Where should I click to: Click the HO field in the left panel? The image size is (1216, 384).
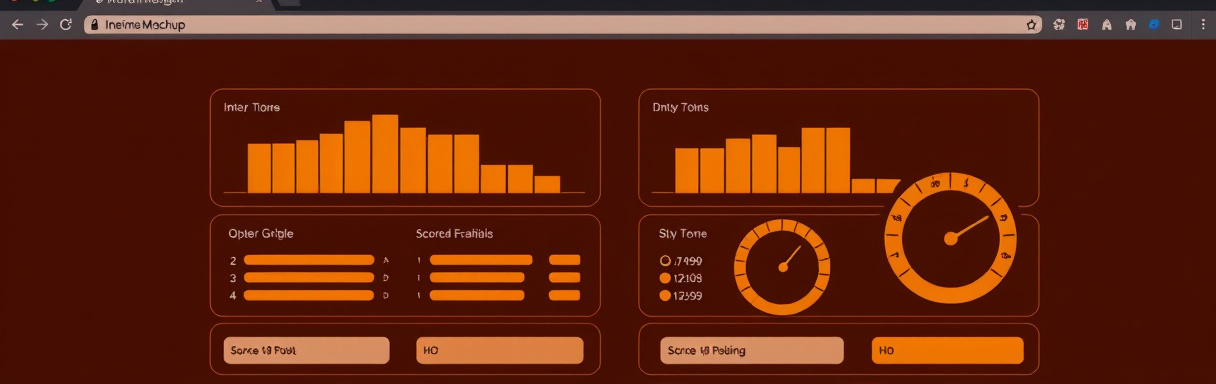[x=499, y=350]
